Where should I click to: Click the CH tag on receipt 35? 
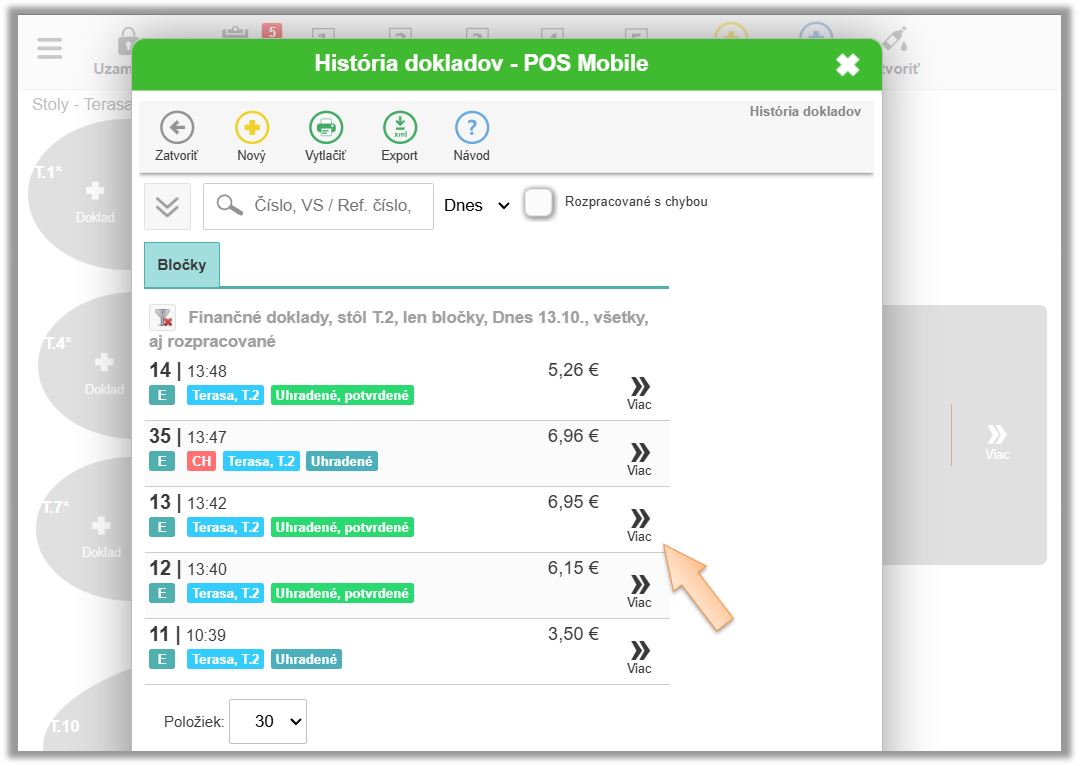coord(201,462)
